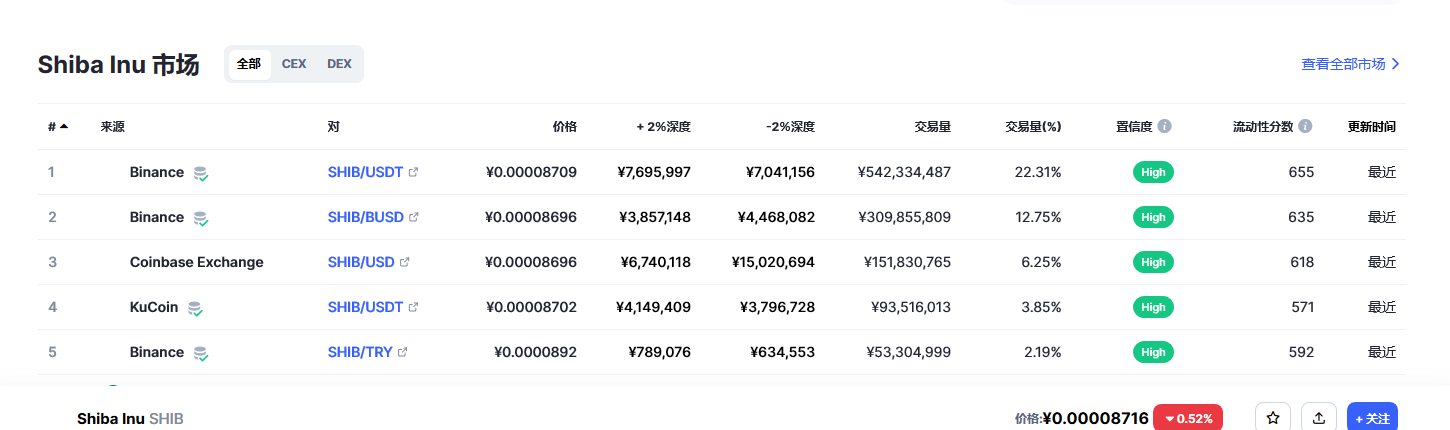Open Binance exchange in the SHIB/USDT row

pyautogui.click(x=157, y=172)
